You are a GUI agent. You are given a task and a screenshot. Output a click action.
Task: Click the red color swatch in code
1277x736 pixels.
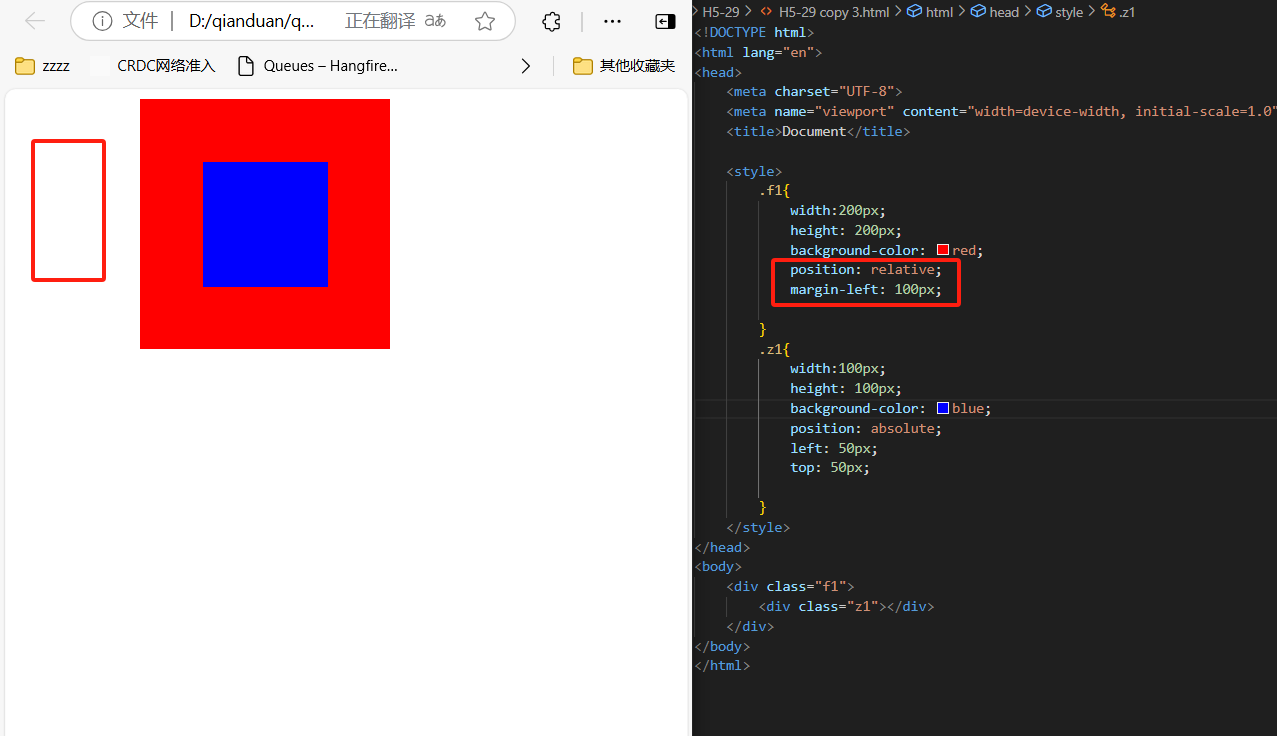(x=943, y=250)
